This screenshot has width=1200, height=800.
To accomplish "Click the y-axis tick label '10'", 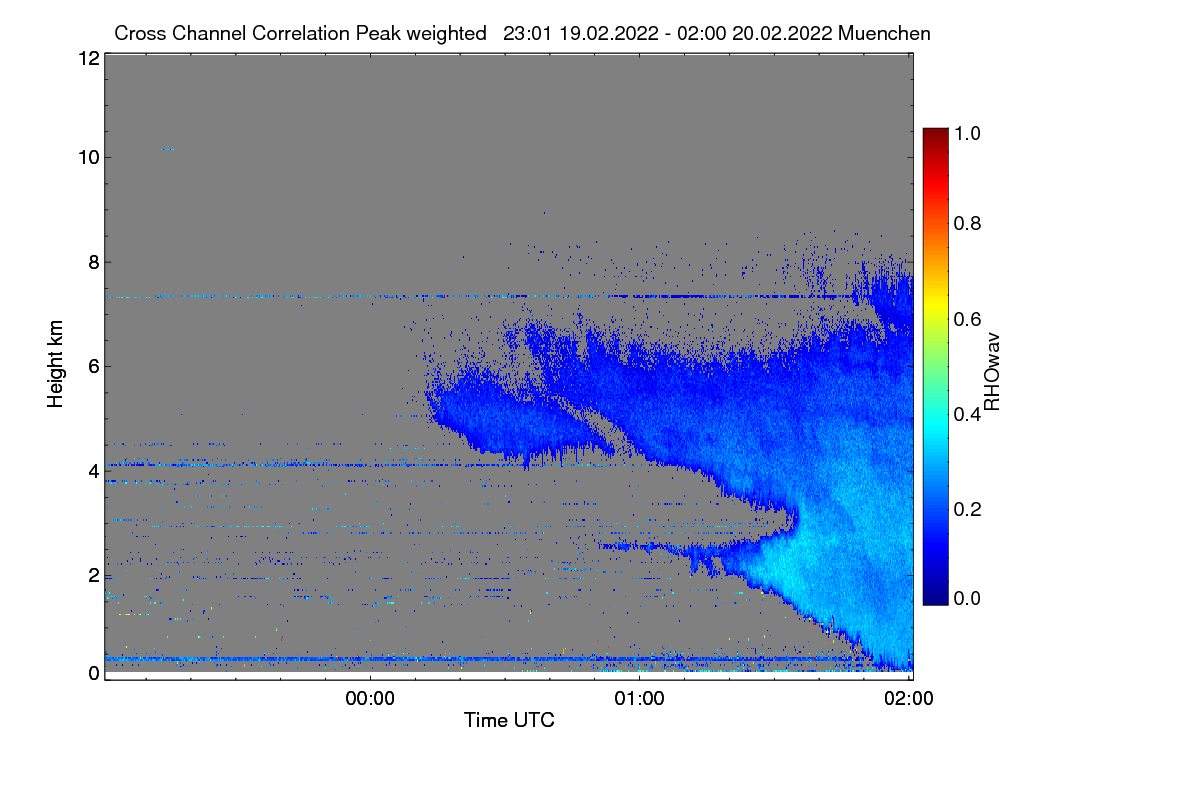I will click(88, 157).
